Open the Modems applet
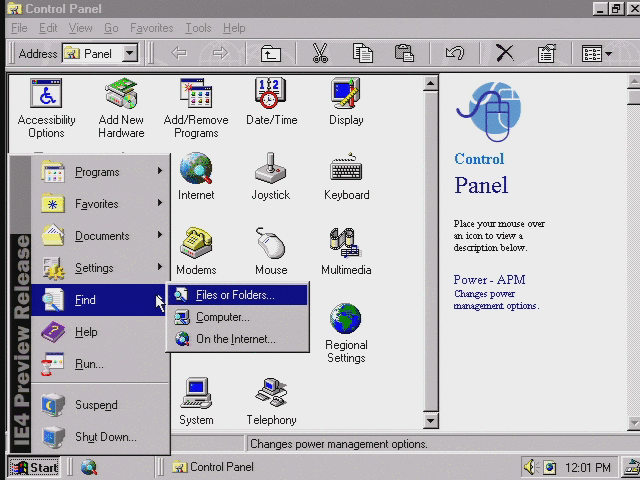Screen dimensions: 640x480 tap(196, 251)
